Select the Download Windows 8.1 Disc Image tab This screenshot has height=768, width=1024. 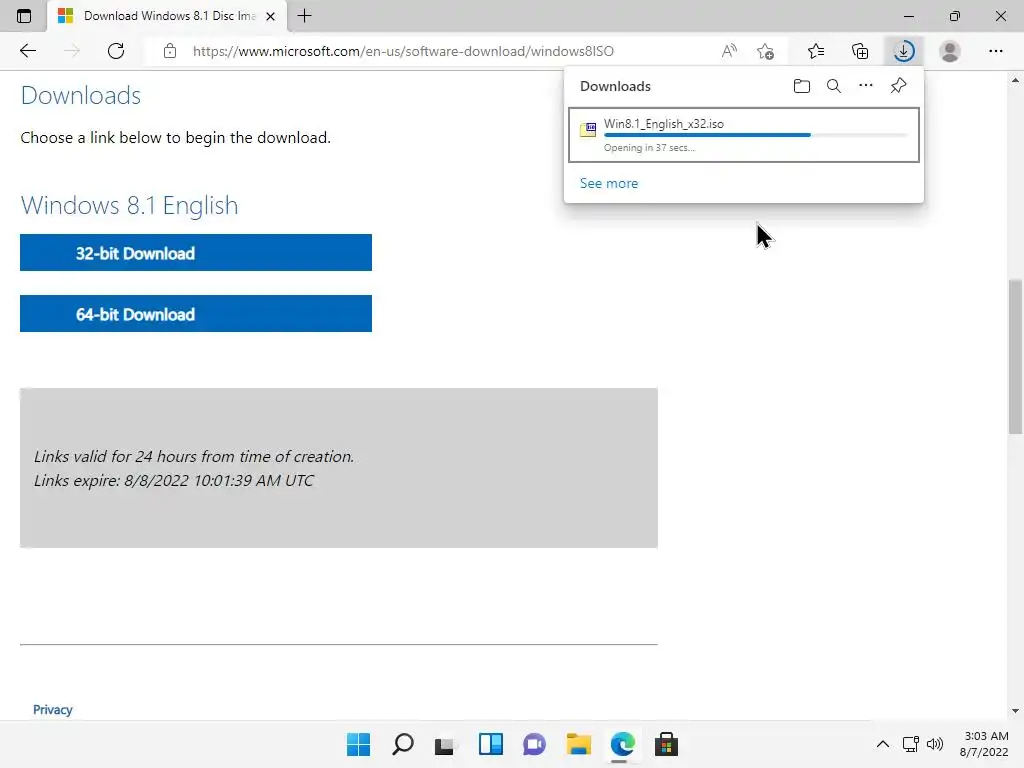coord(168,16)
